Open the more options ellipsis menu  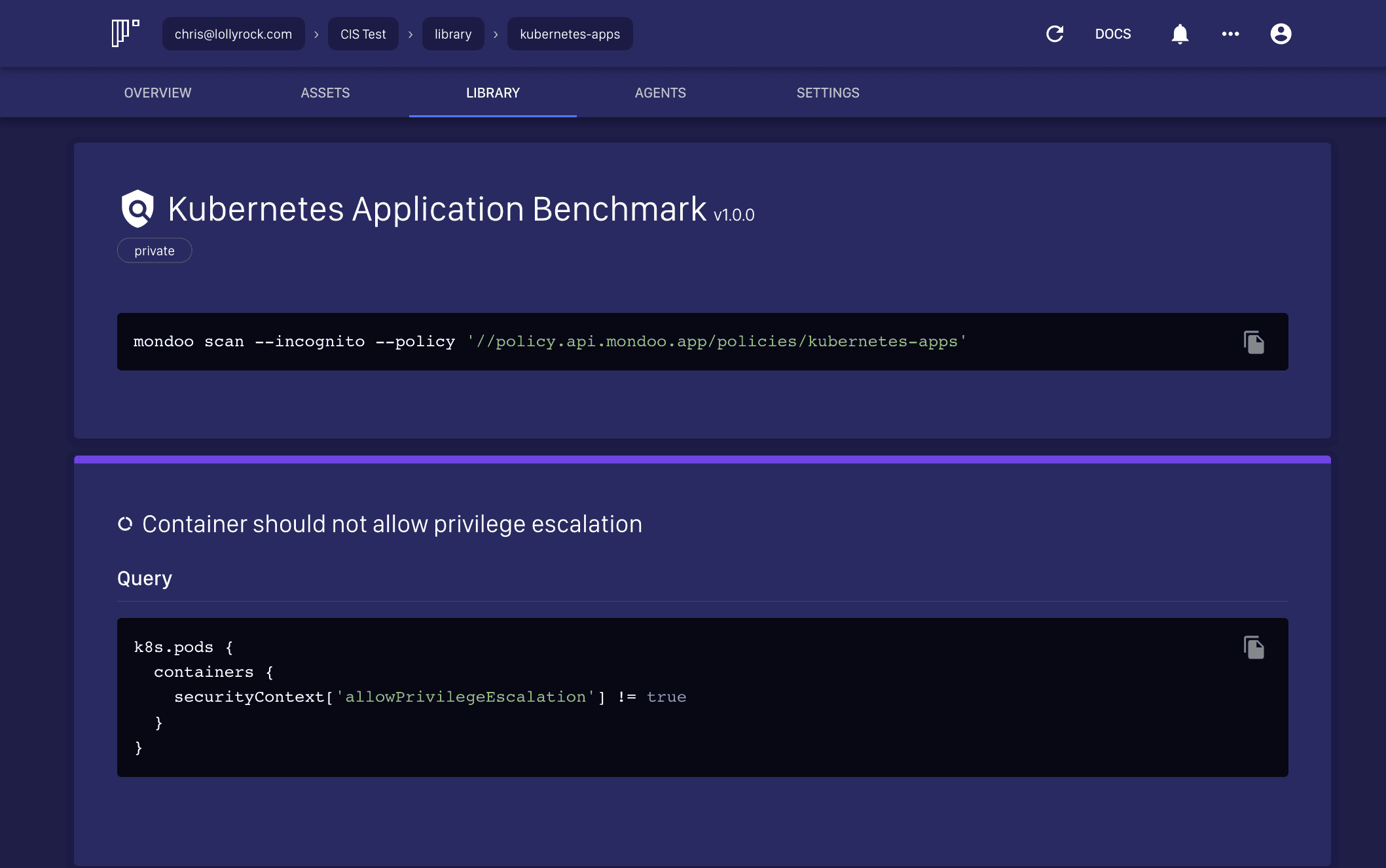(x=1231, y=33)
